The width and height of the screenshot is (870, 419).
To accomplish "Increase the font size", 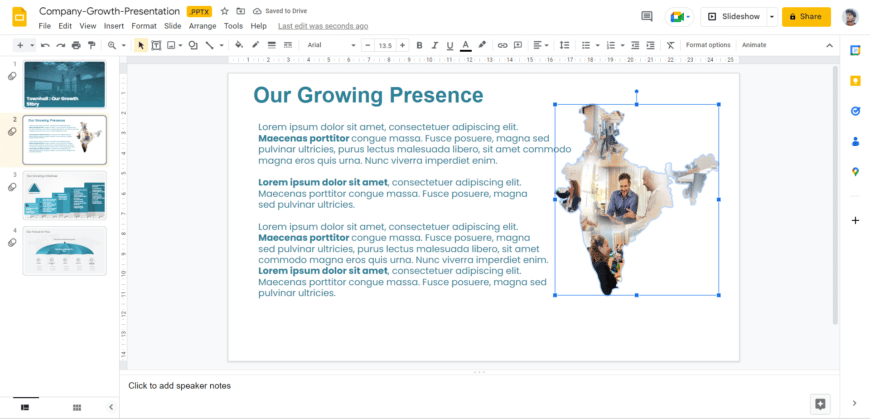I will pos(403,45).
